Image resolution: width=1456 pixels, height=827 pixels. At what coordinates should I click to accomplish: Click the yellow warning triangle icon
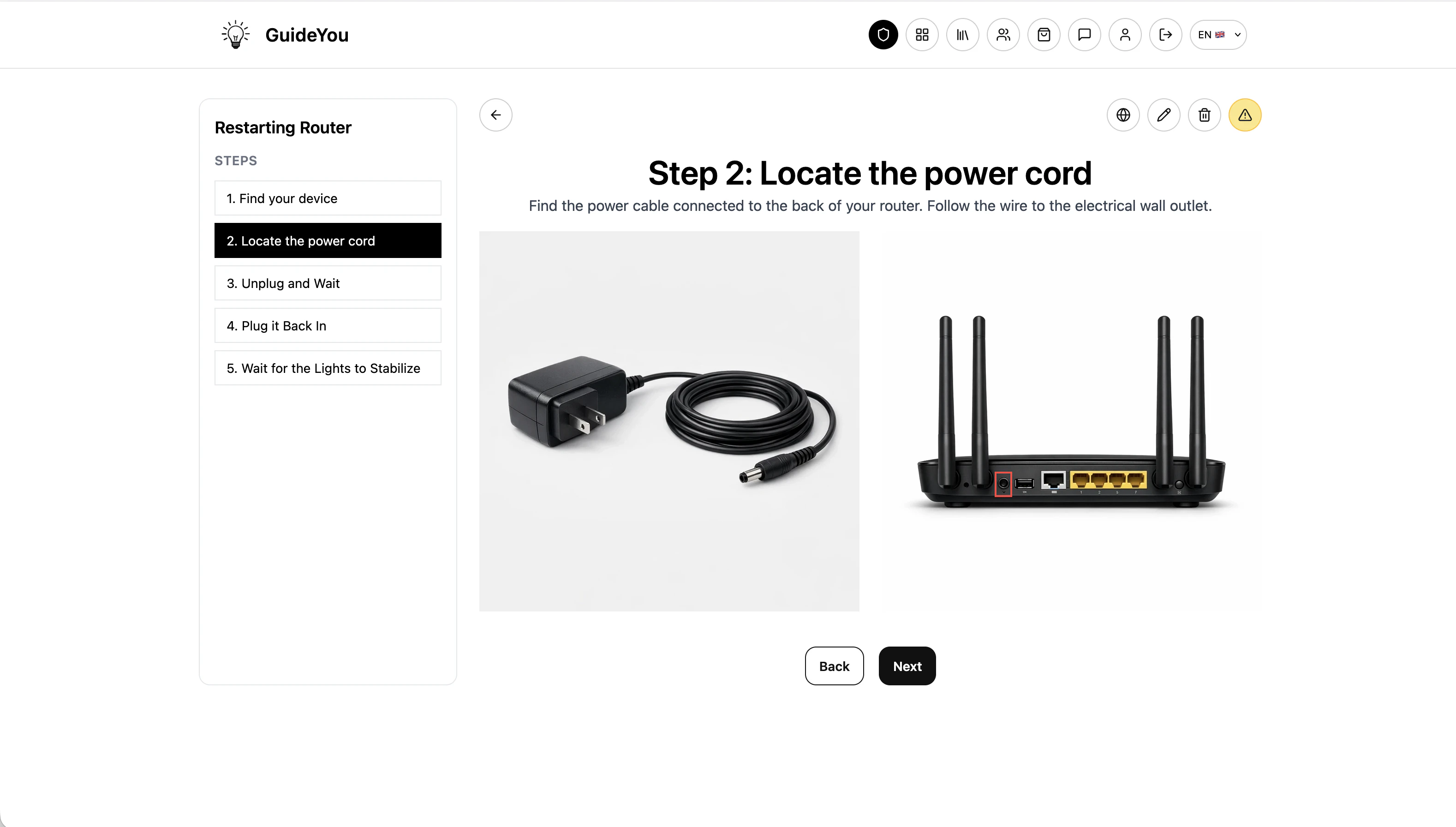[1245, 115]
